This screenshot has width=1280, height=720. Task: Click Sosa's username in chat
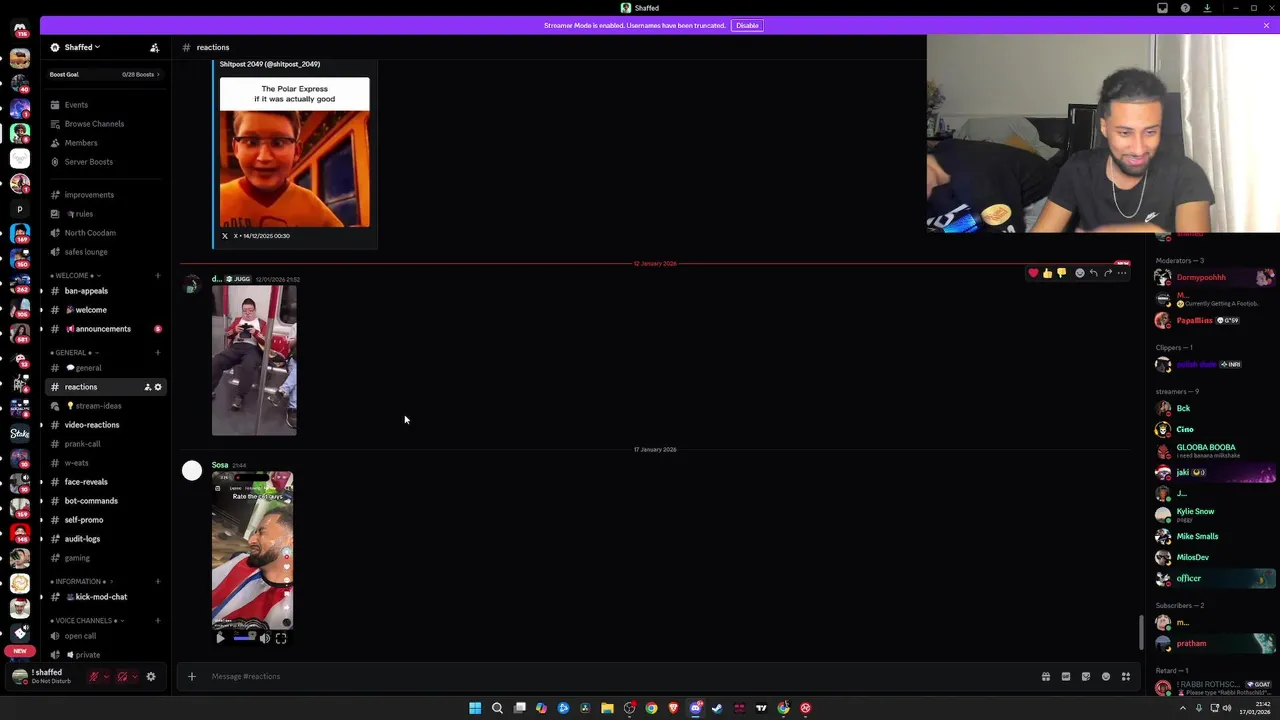click(x=220, y=465)
